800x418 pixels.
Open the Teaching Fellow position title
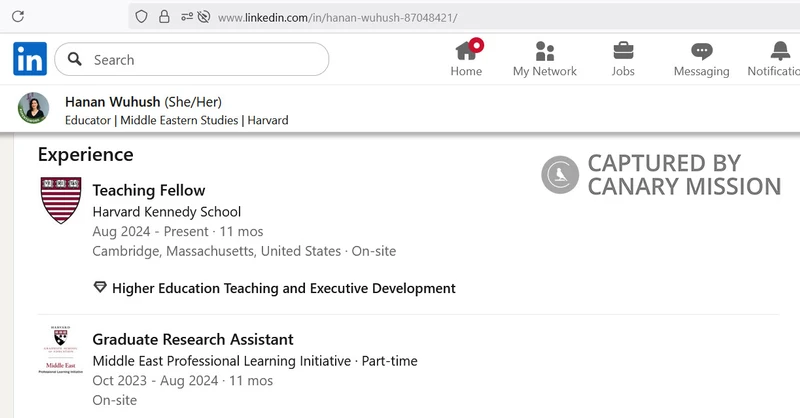(148, 190)
